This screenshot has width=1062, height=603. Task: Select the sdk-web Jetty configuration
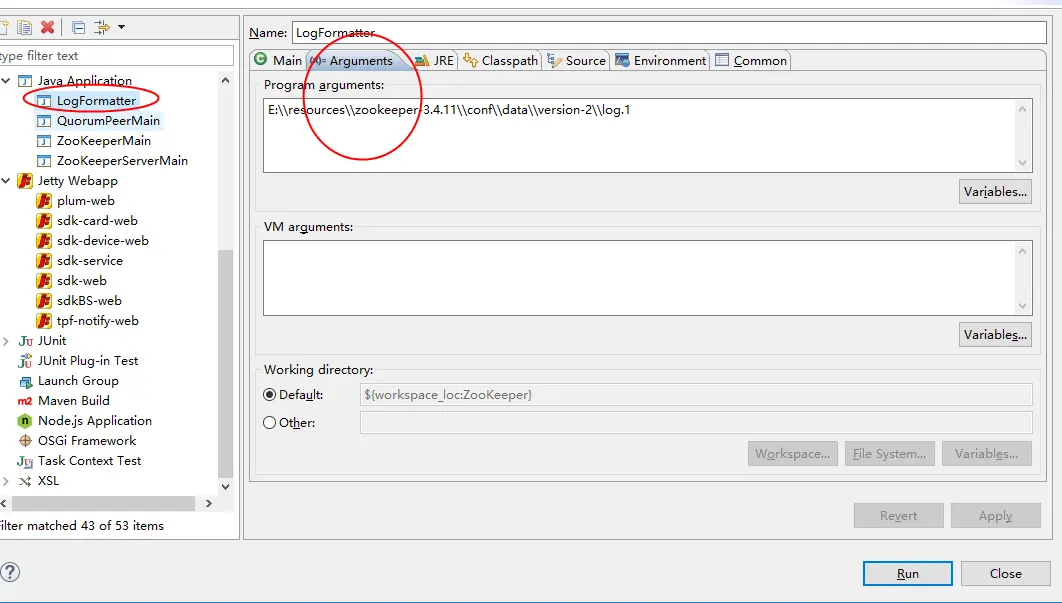click(x=82, y=280)
